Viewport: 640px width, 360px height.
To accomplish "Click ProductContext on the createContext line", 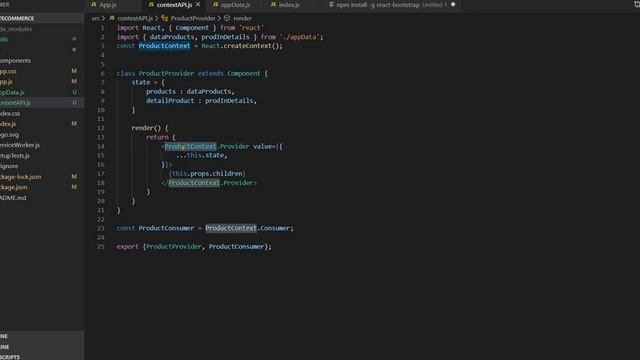I will tap(164, 46).
